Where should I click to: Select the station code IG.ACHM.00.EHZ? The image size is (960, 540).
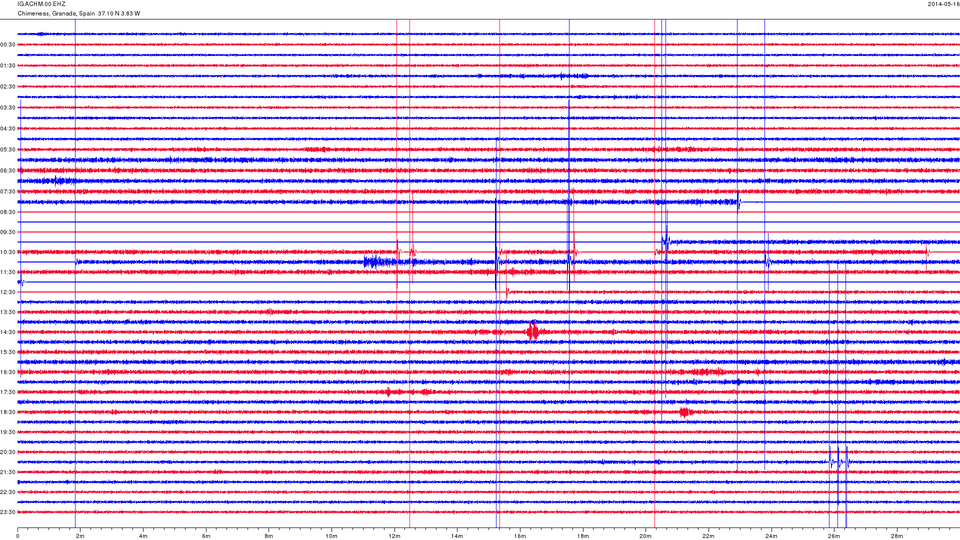tap(41, 4)
